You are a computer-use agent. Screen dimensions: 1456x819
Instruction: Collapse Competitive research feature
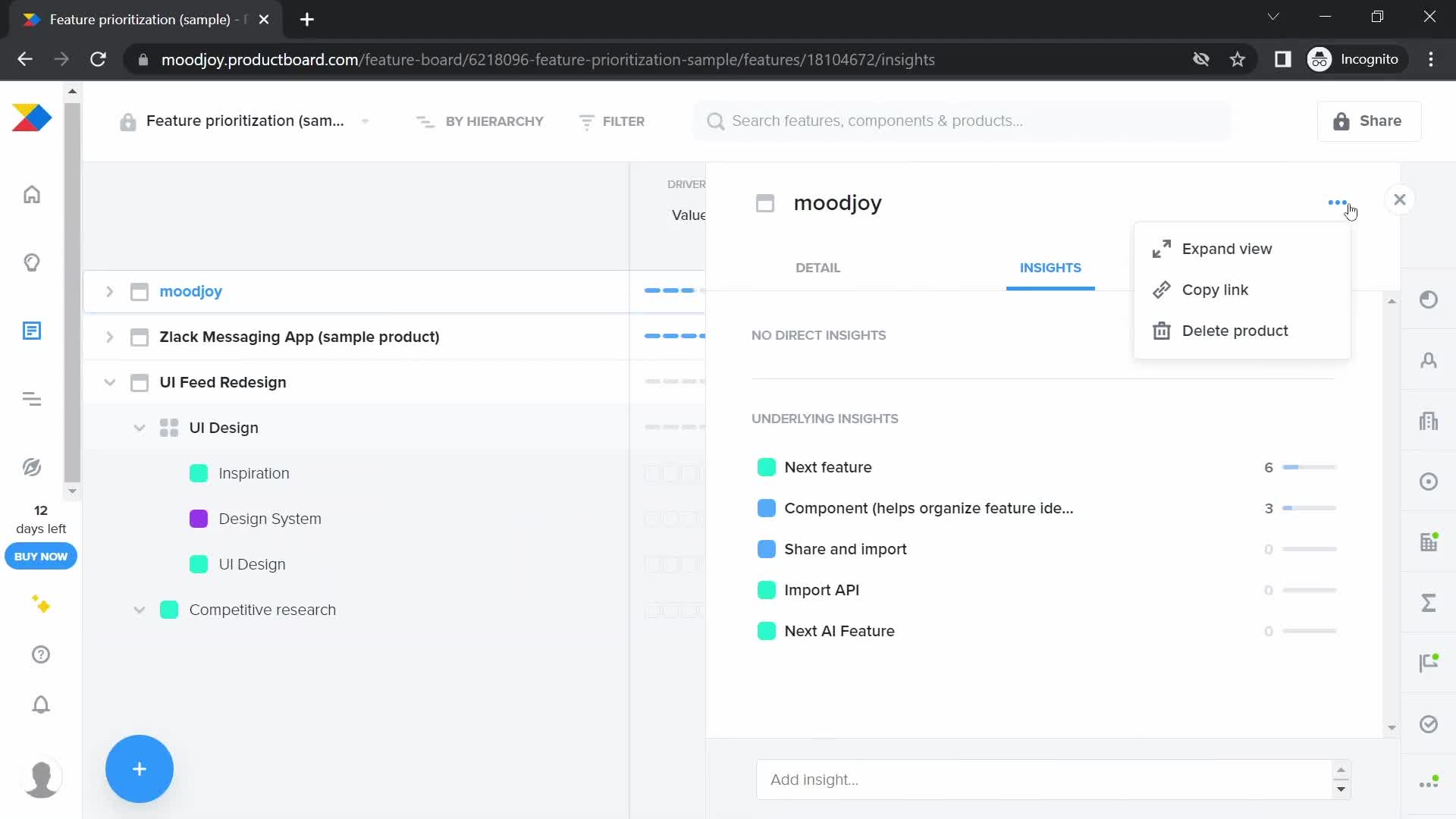[x=140, y=610]
